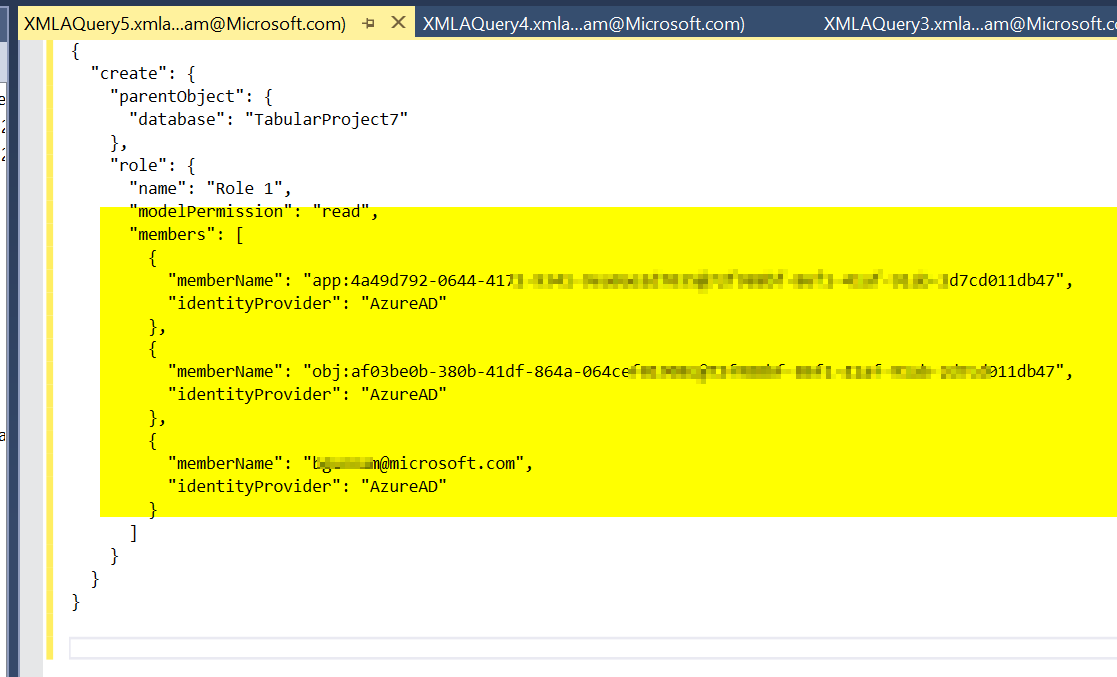
Task: Click the final closing brace of the script
Action: [x=76, y=601]
